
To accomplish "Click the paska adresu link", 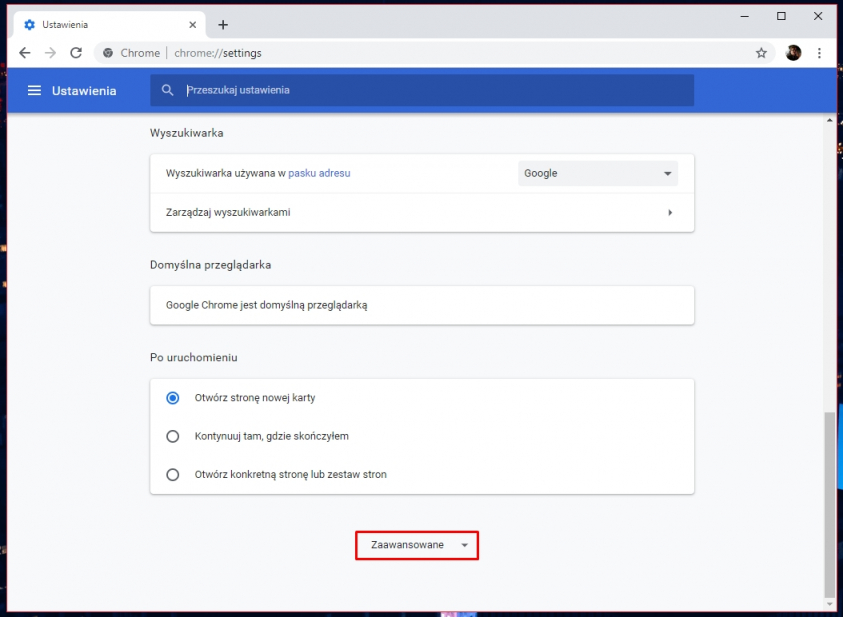I will point(319,173).
